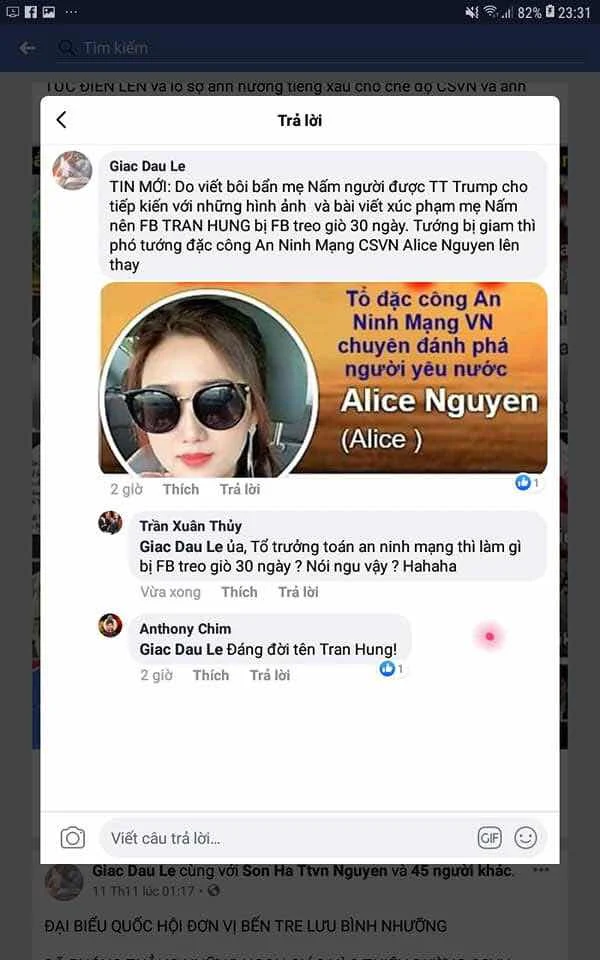
Task: Open Giac Dau Le's profile avatar
Action: click(72, 171)
